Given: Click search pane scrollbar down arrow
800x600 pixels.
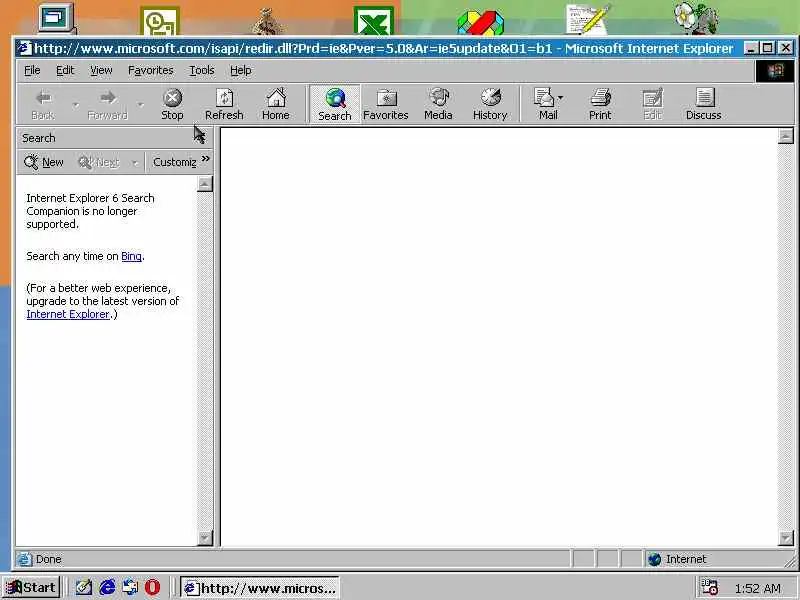Looking at the screenshot, I should [x=205, y=538].
